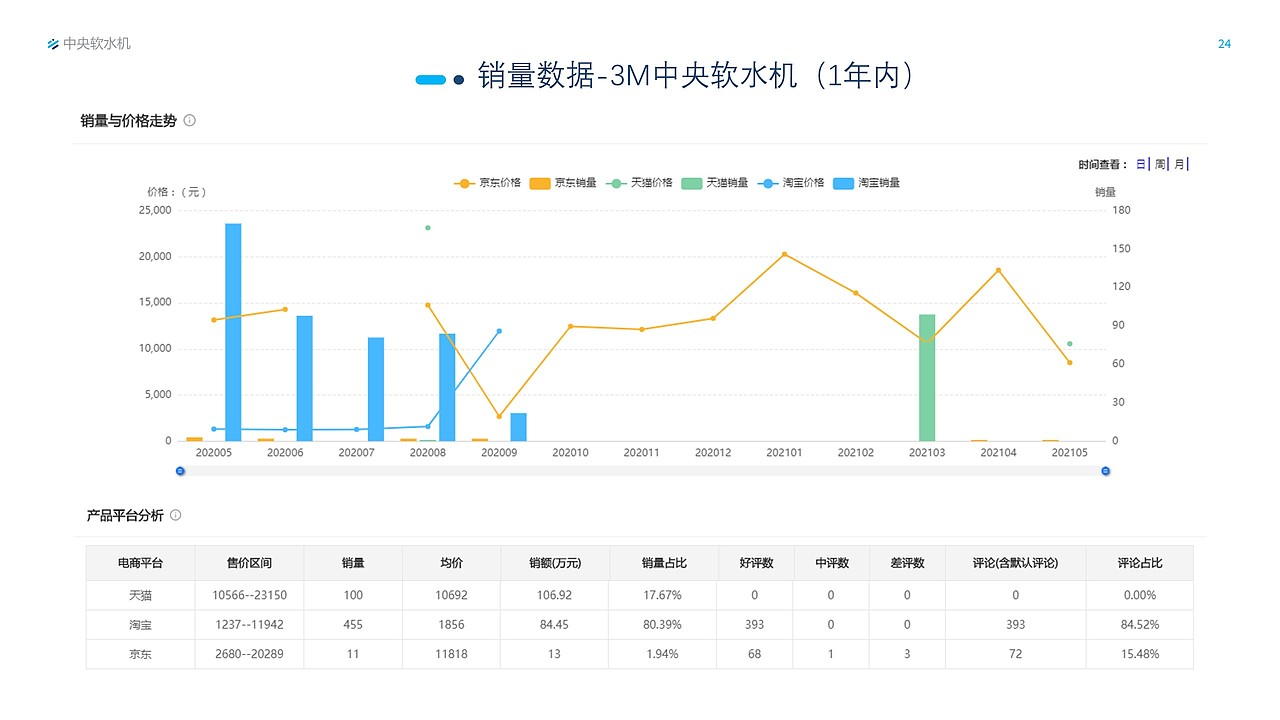Click the info icon beside 产品平台分析

click(x=176, y=515)
